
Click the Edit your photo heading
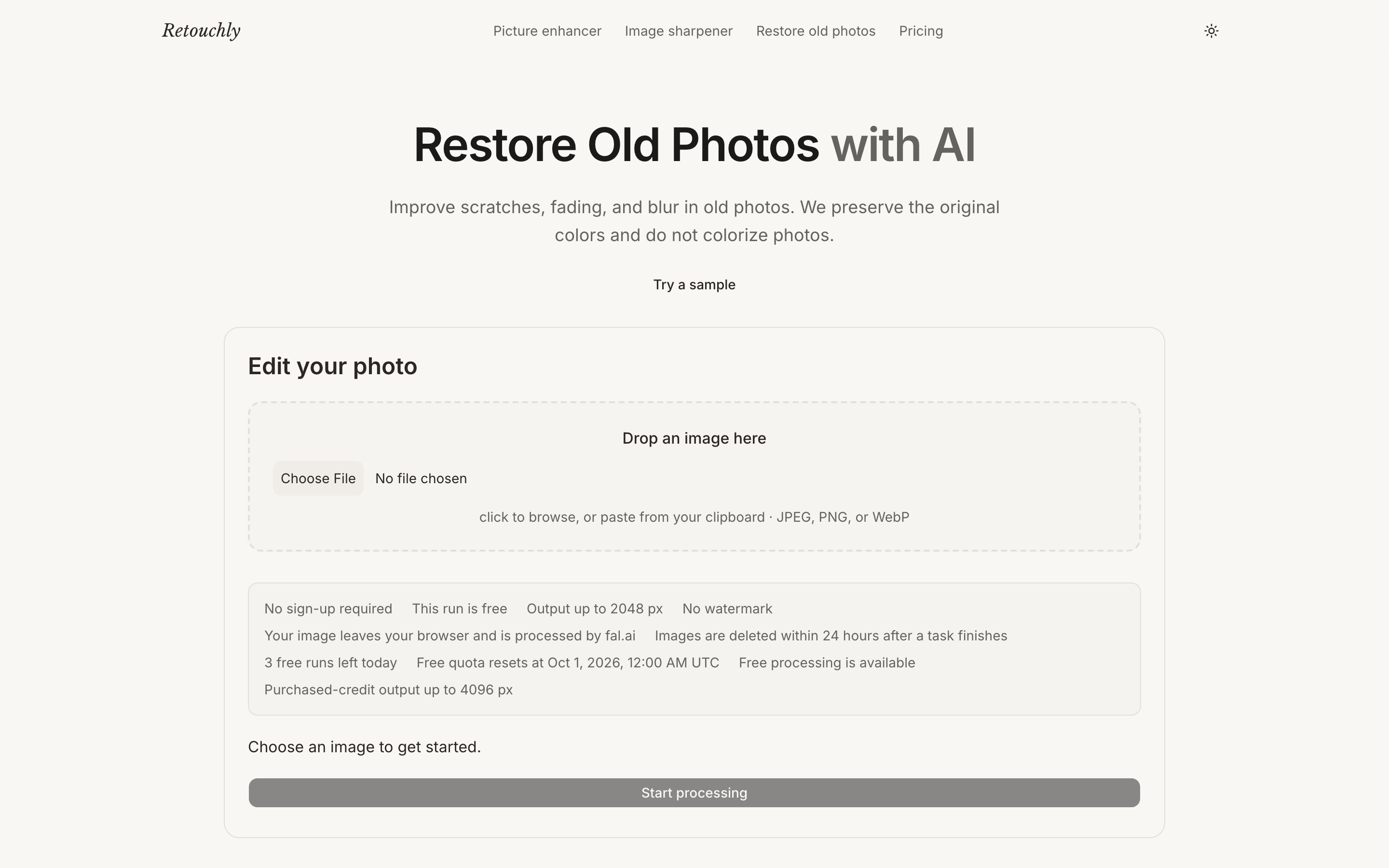click(332, 366)
